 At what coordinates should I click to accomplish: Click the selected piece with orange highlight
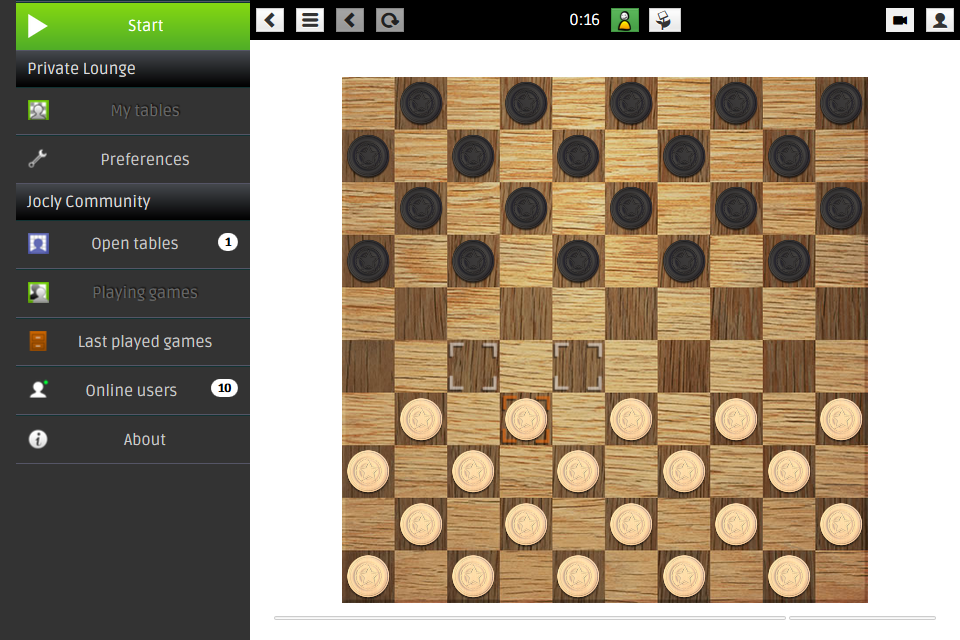526,419
